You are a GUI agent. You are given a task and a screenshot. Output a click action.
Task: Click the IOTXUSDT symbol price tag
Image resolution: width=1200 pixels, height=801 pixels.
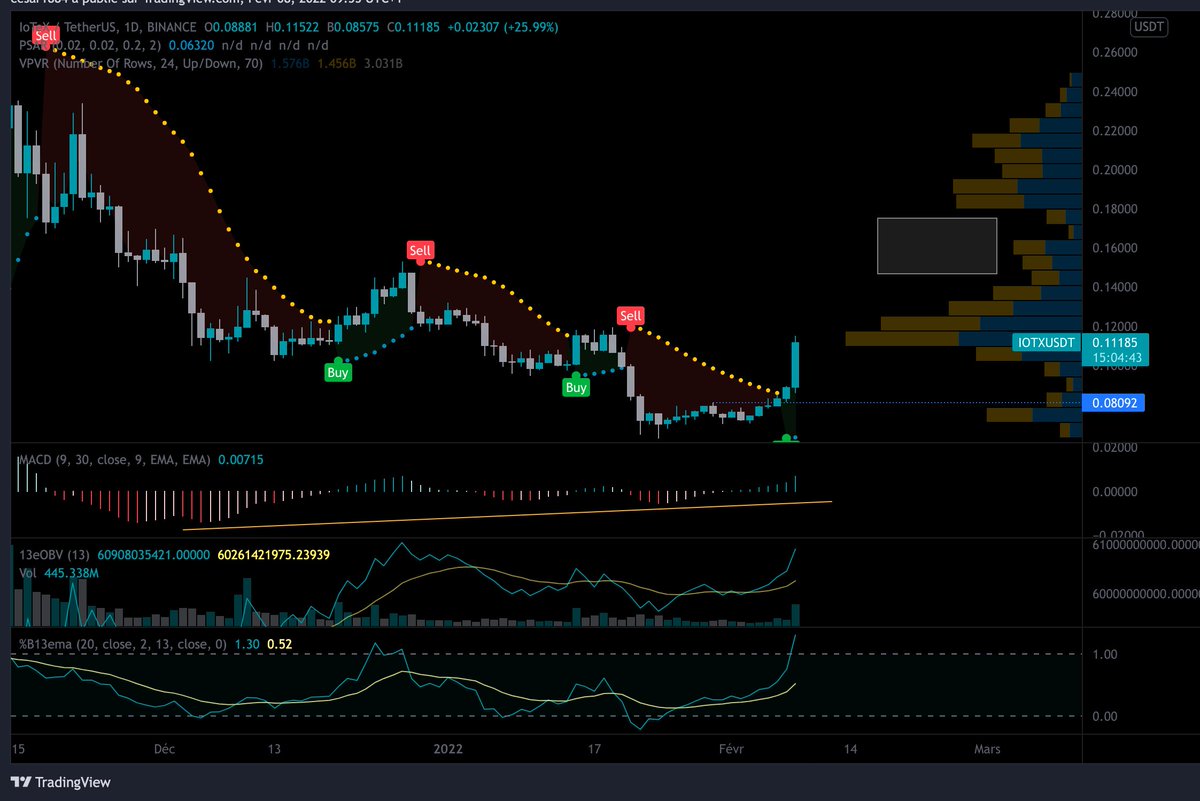(1046, 342)
